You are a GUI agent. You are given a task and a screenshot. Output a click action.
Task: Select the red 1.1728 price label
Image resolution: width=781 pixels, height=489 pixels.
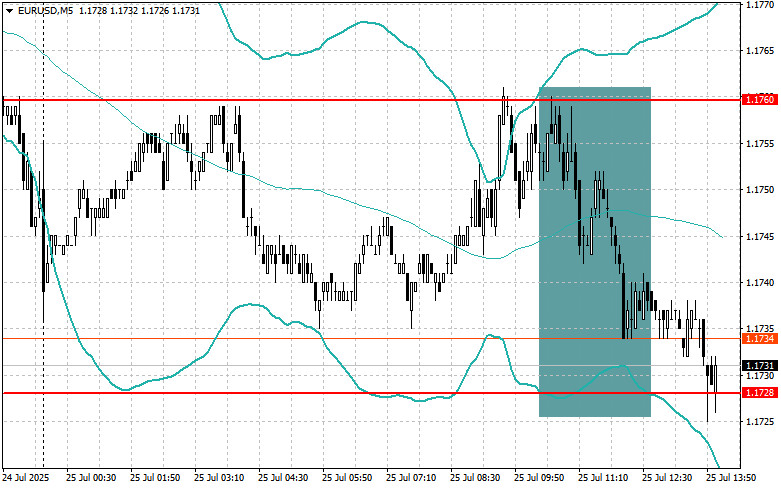(760, 393)
